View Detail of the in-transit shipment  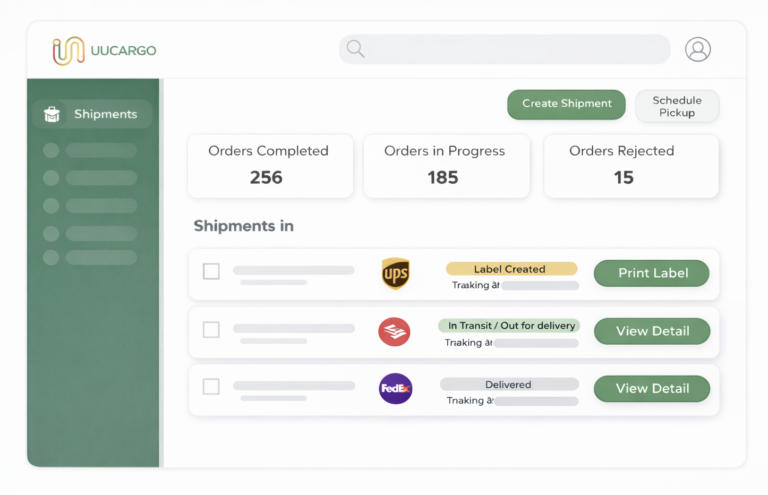tap(651, 331)
